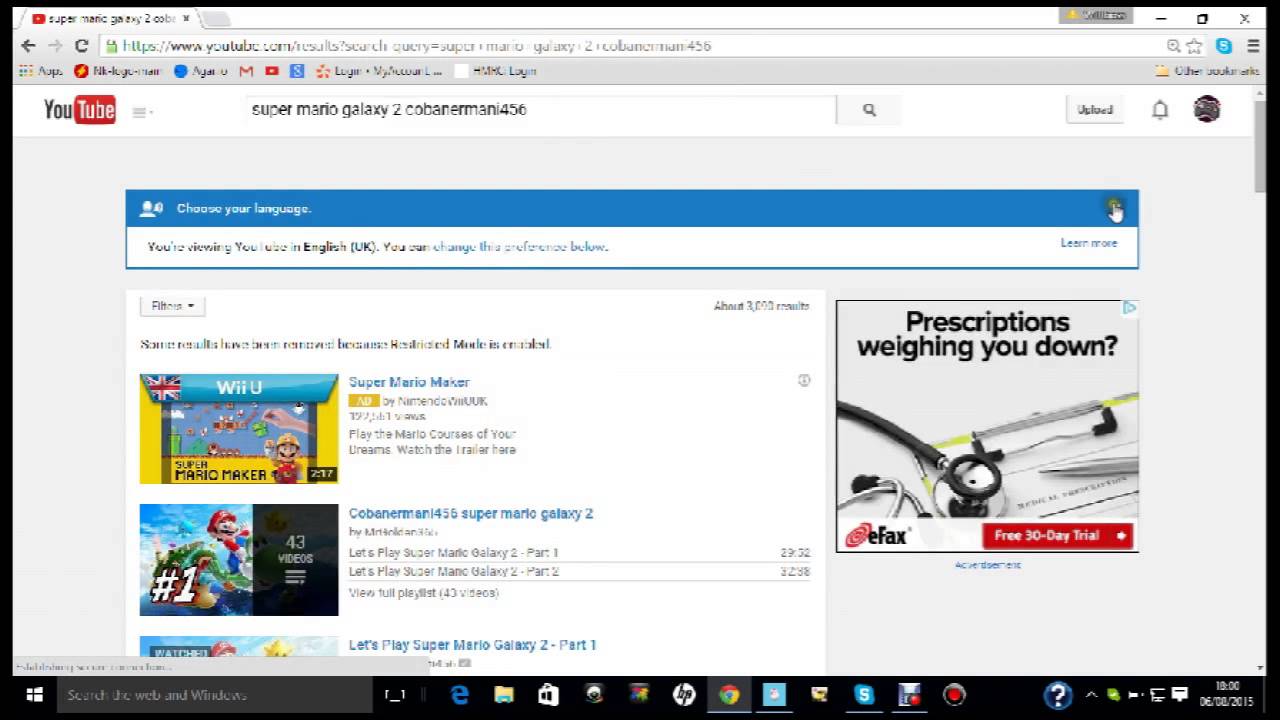Close the YouTube browser tab
The width and height of the screenshot is (1280, 720).
(186, 18)
